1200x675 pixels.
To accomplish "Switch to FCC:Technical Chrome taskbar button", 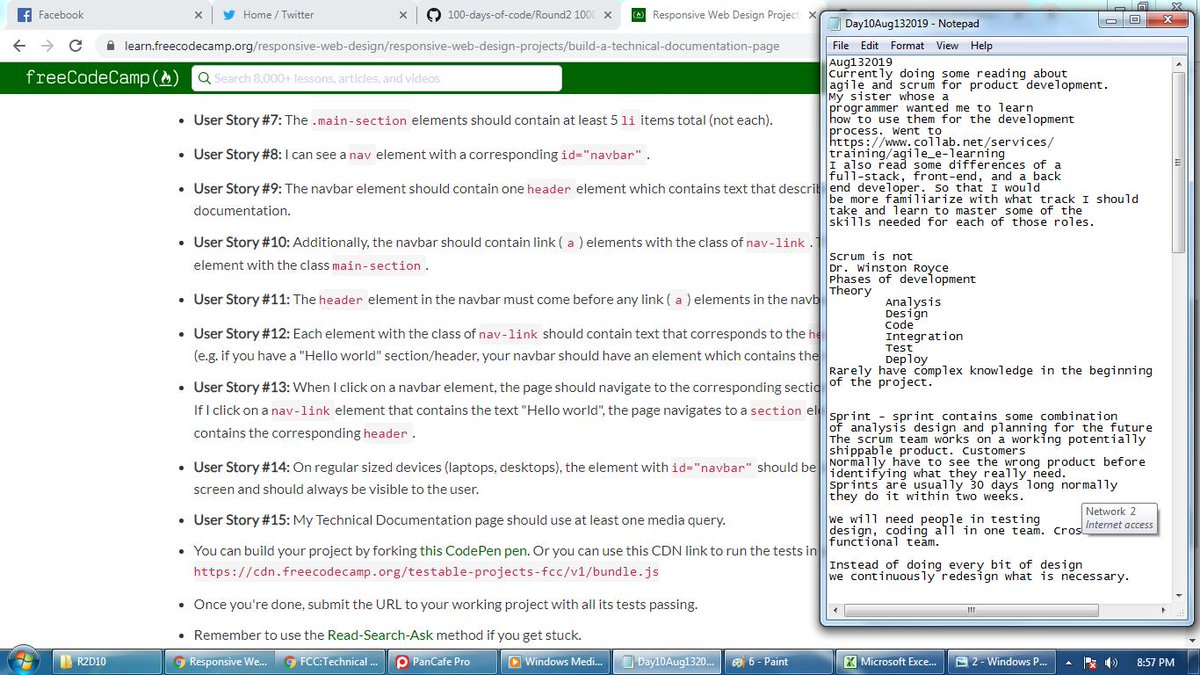I will (x=330, y=661).
